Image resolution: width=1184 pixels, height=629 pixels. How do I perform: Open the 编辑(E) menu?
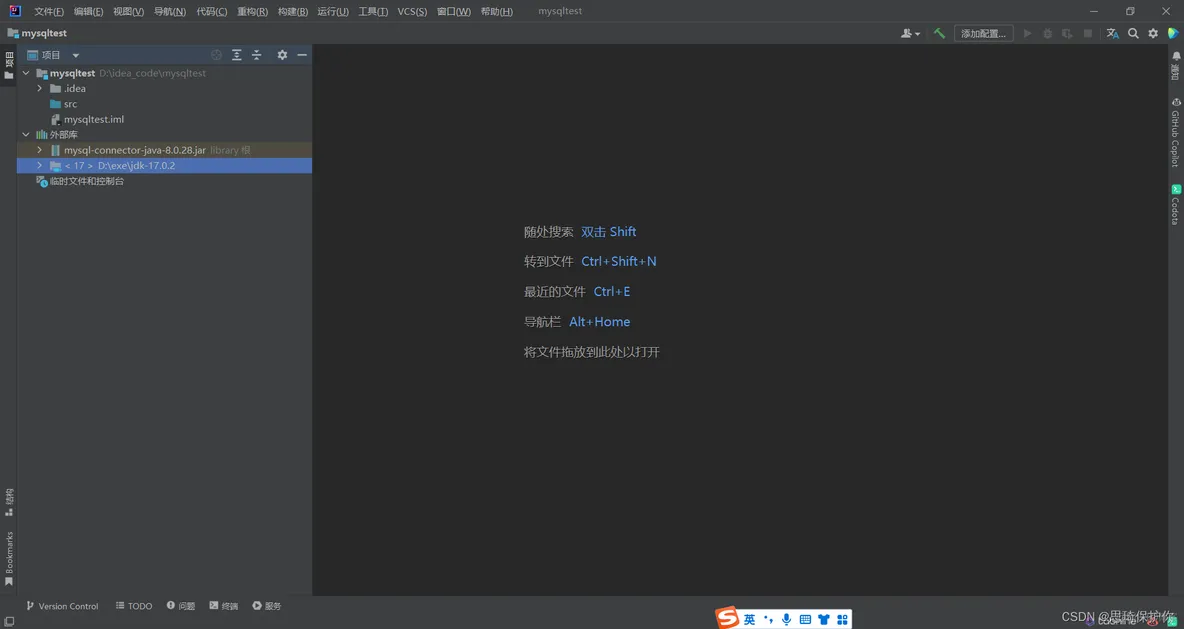(x=88, y=11)
